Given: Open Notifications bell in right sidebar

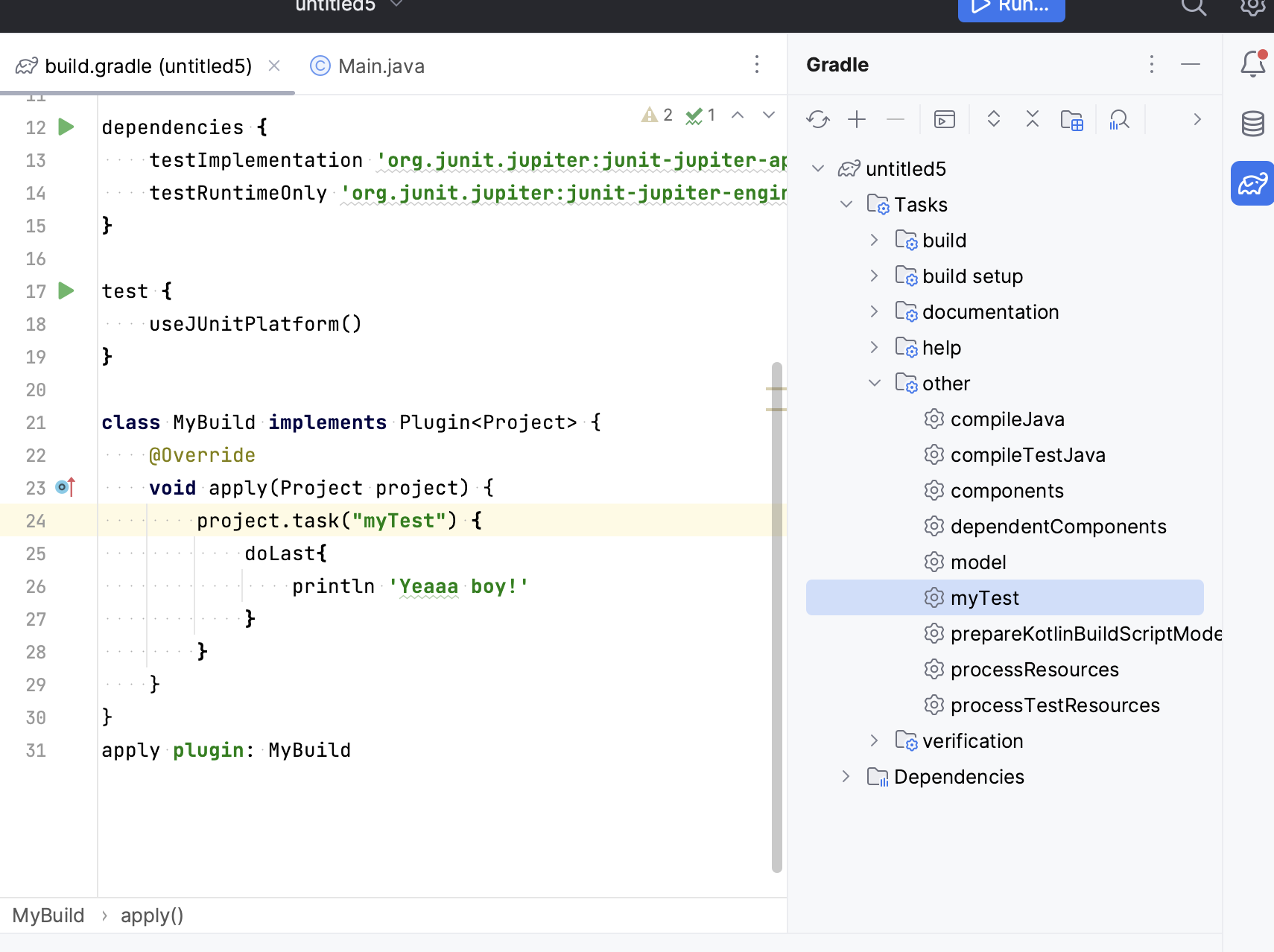Looking at the screenshot, I should 1253,64.
